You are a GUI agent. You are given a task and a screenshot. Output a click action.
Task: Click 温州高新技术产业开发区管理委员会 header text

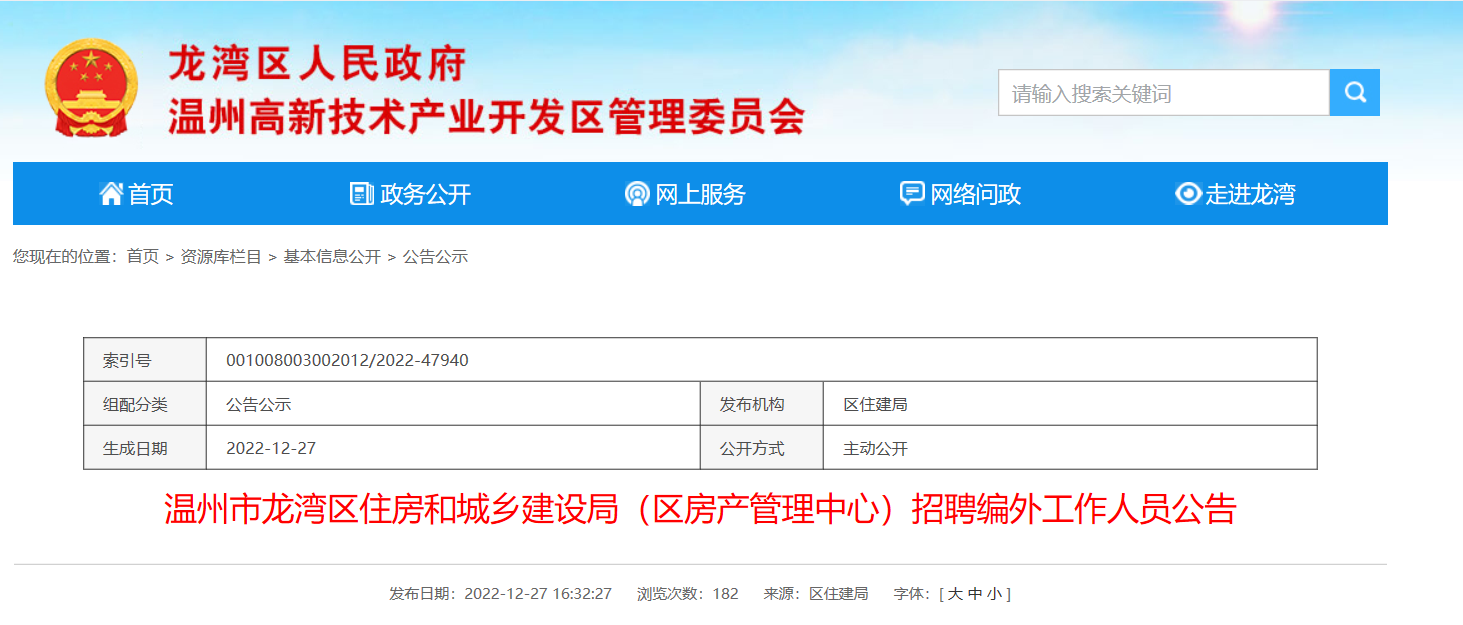pos(486,117)
